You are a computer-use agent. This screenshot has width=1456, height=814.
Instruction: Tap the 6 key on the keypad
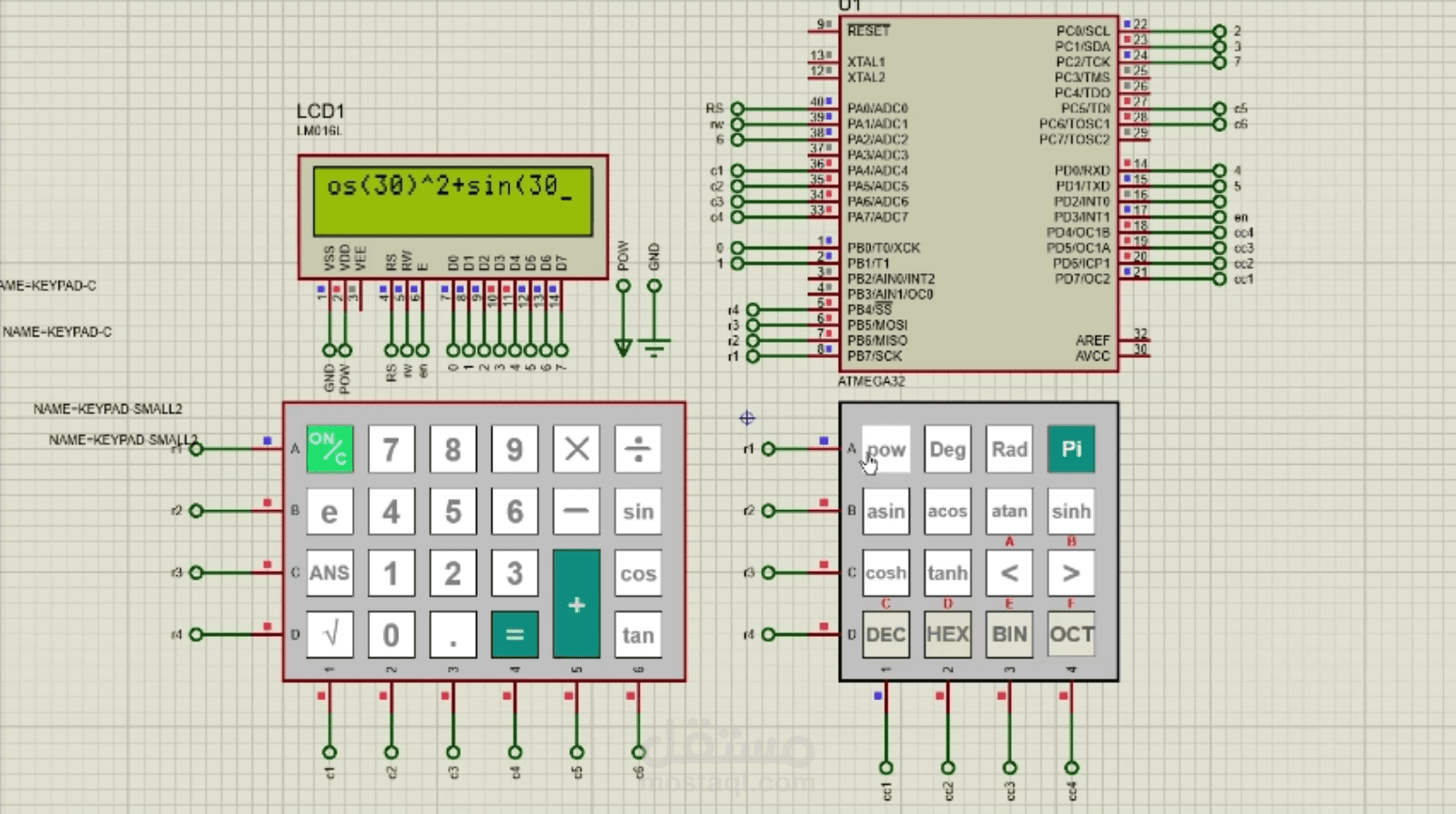(514, 511)
